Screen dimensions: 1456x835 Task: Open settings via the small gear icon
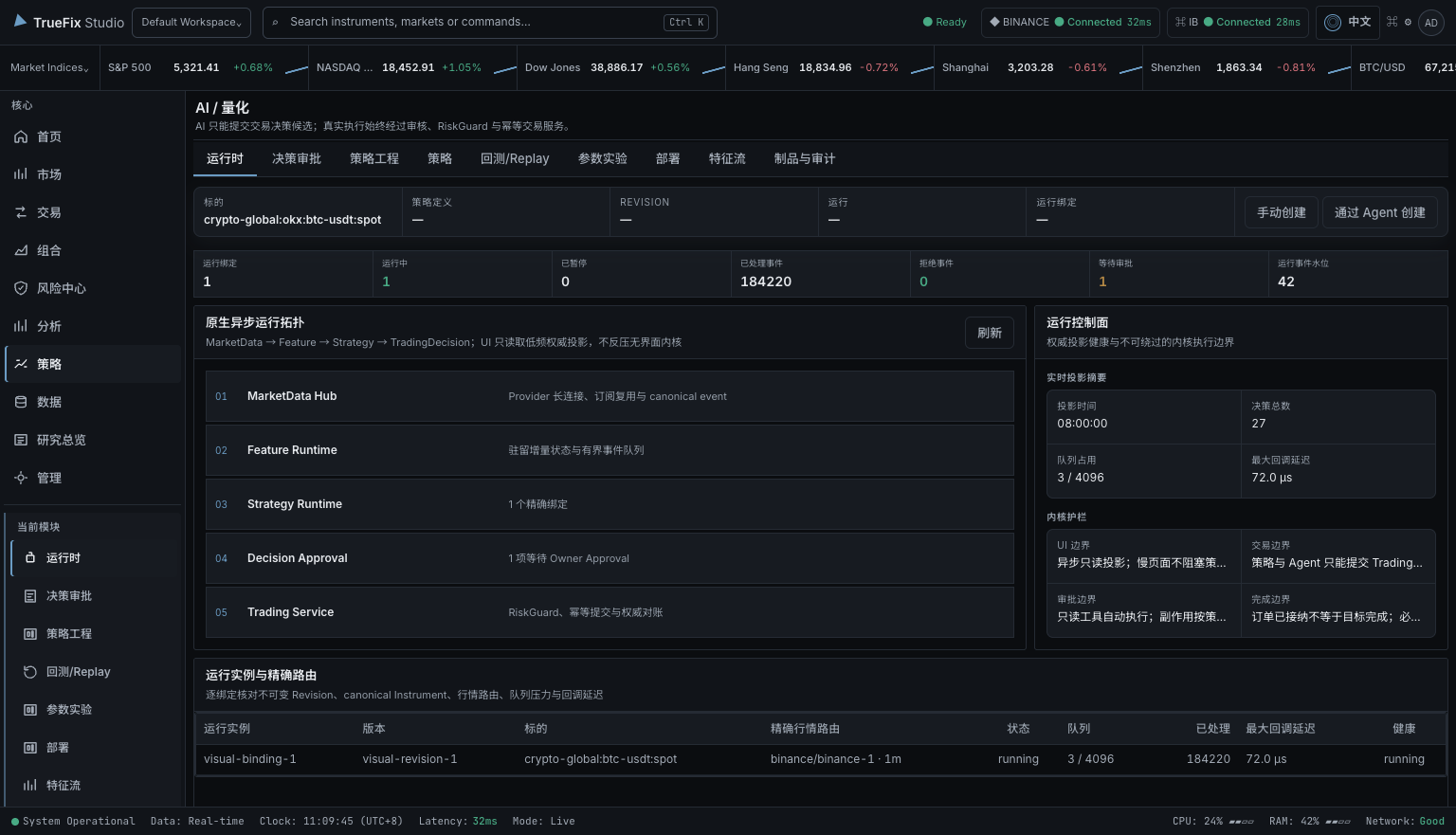pos(1408,22)
